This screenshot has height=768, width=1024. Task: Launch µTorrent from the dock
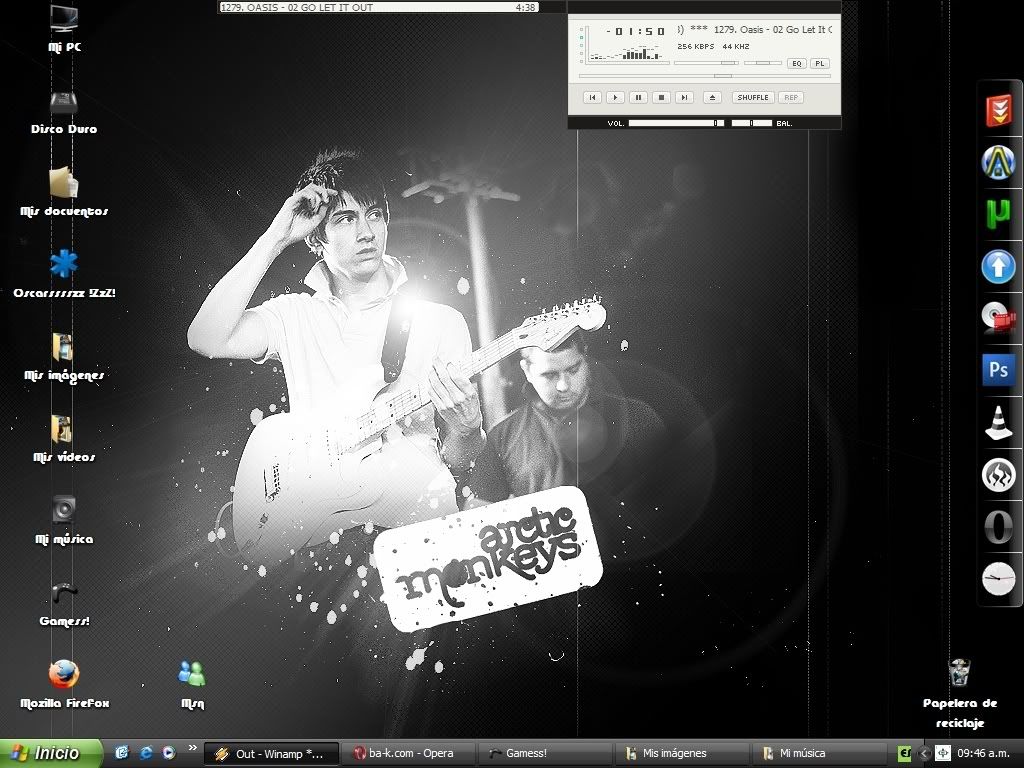[x=999, y=214]
